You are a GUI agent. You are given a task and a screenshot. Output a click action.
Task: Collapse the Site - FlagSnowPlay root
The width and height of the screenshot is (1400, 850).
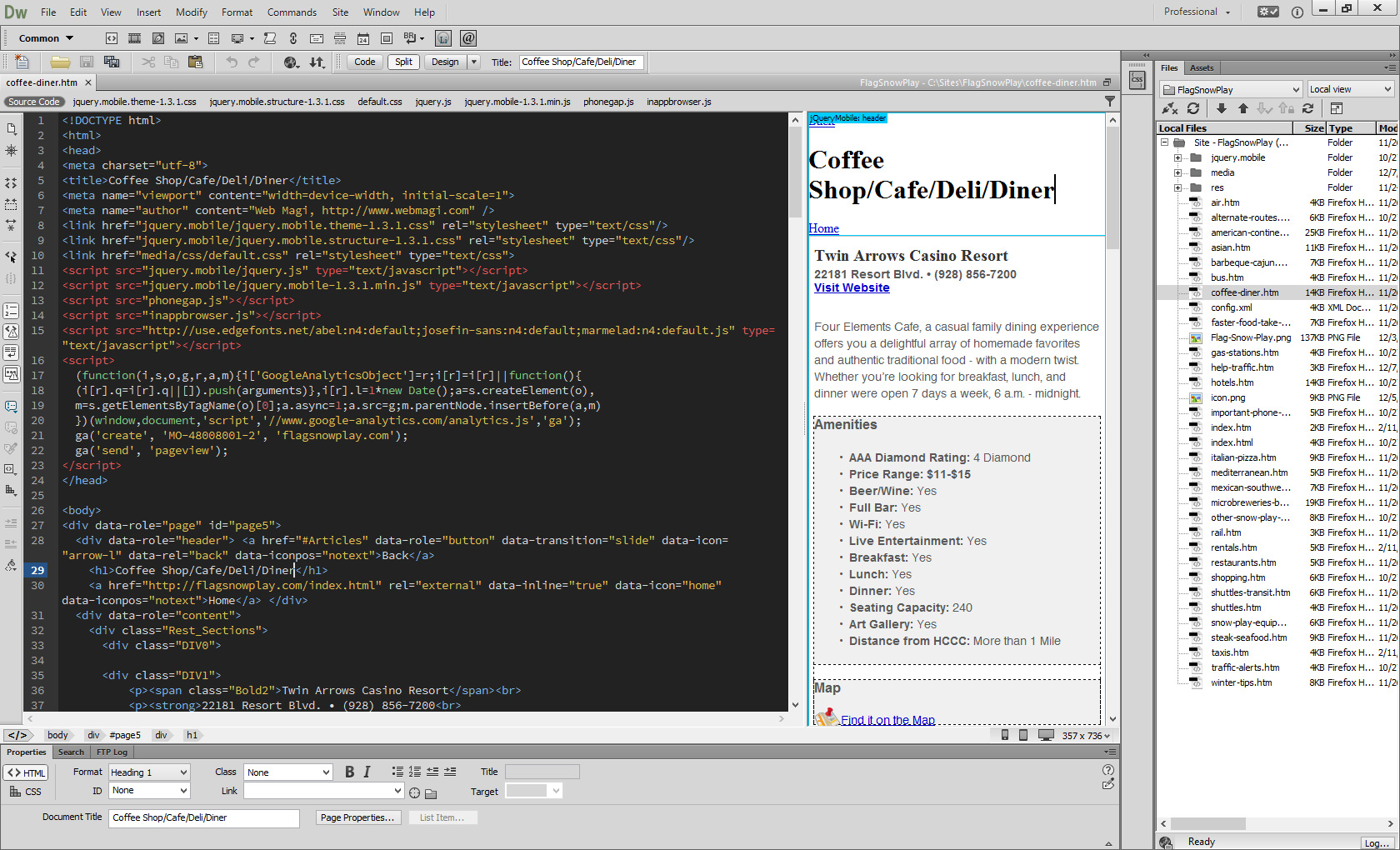click(x=1165, y=142)
